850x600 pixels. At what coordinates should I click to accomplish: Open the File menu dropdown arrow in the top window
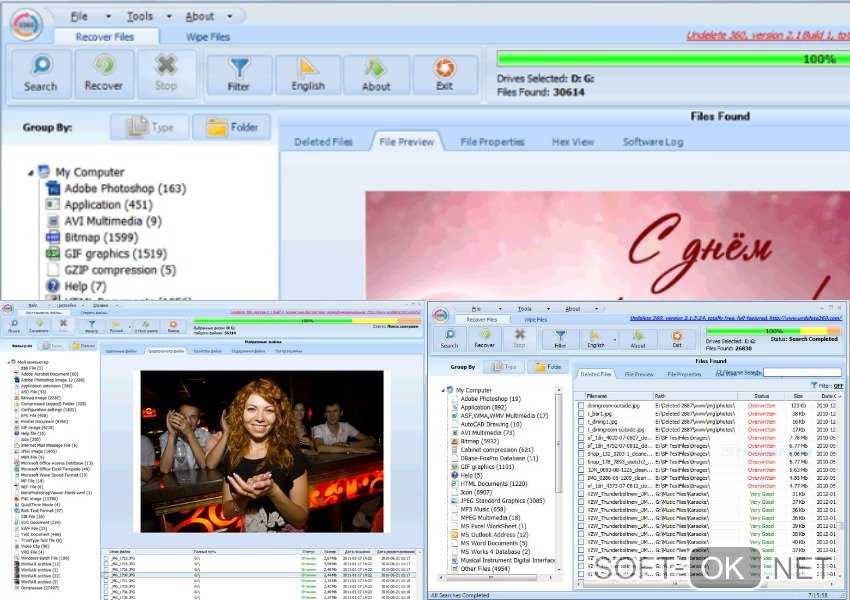[106, 17]
